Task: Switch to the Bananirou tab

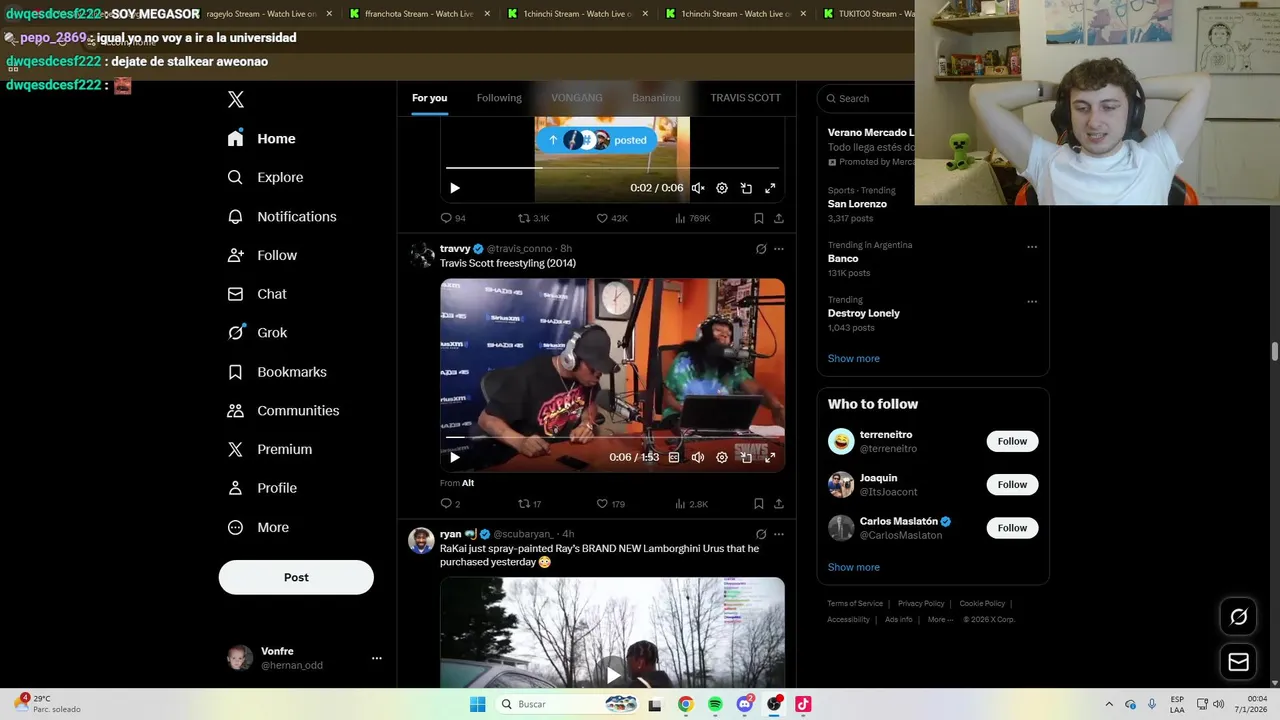Action: 656,98
